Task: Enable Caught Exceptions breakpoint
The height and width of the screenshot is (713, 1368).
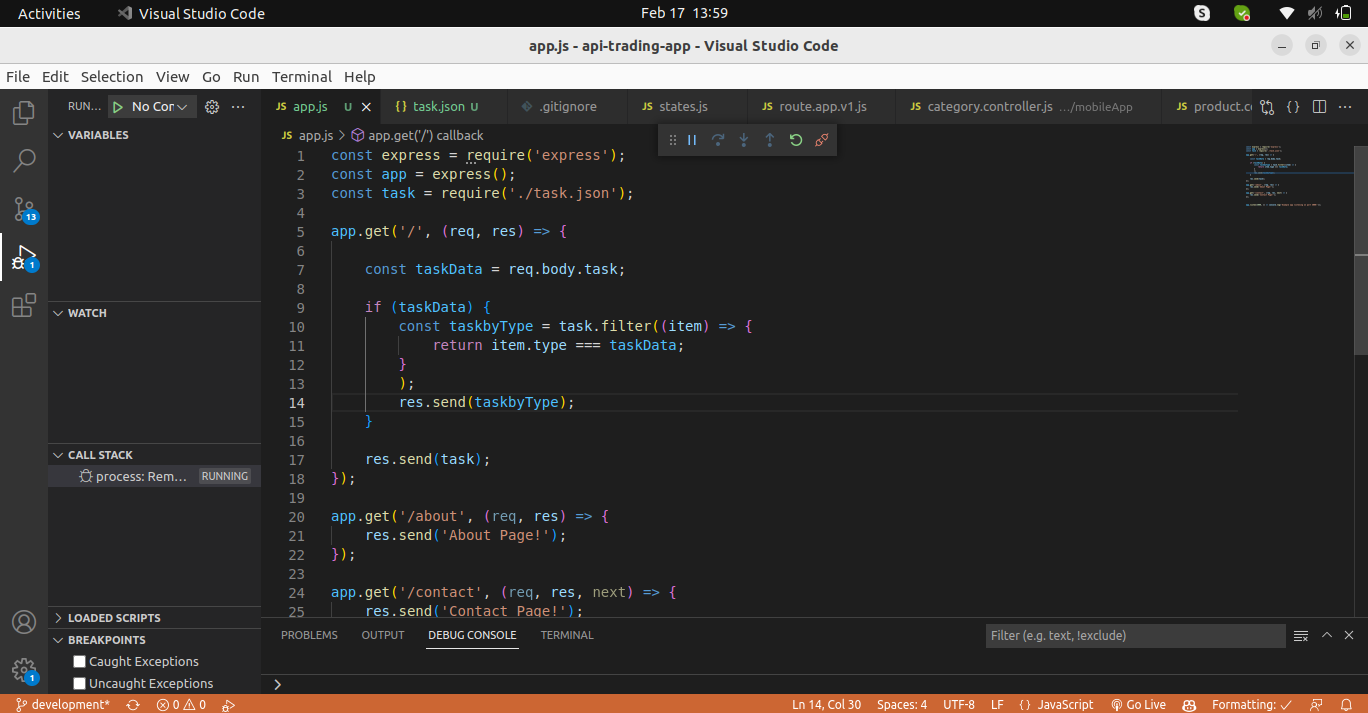Action: coord(80,662)
